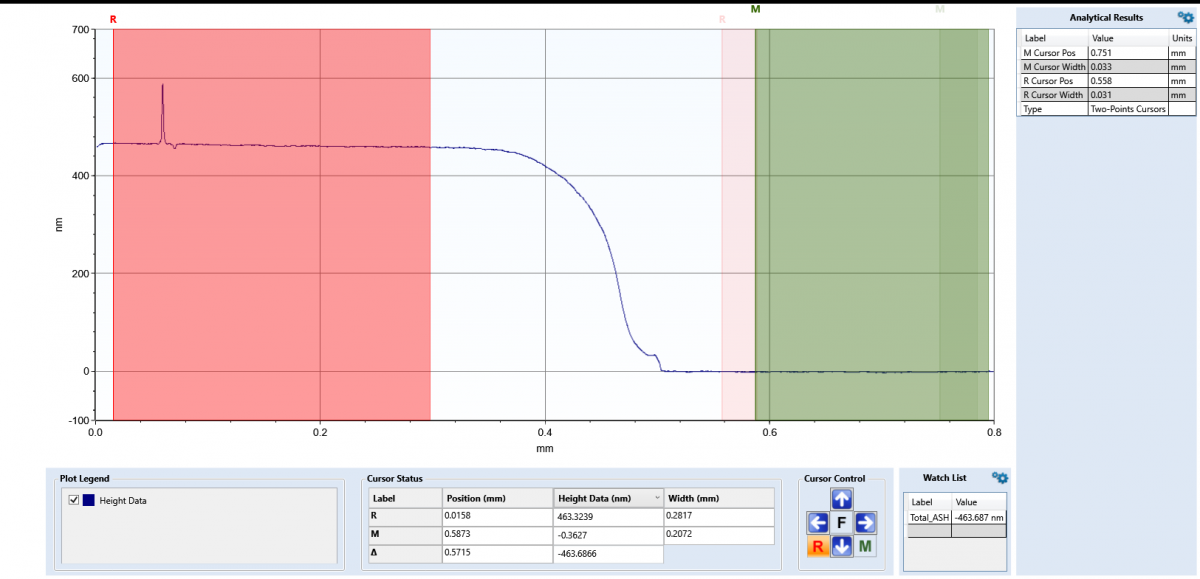1200x579 pixels.
Task: Click the M cursor position field 0.5873
Action: coord(497,535)
